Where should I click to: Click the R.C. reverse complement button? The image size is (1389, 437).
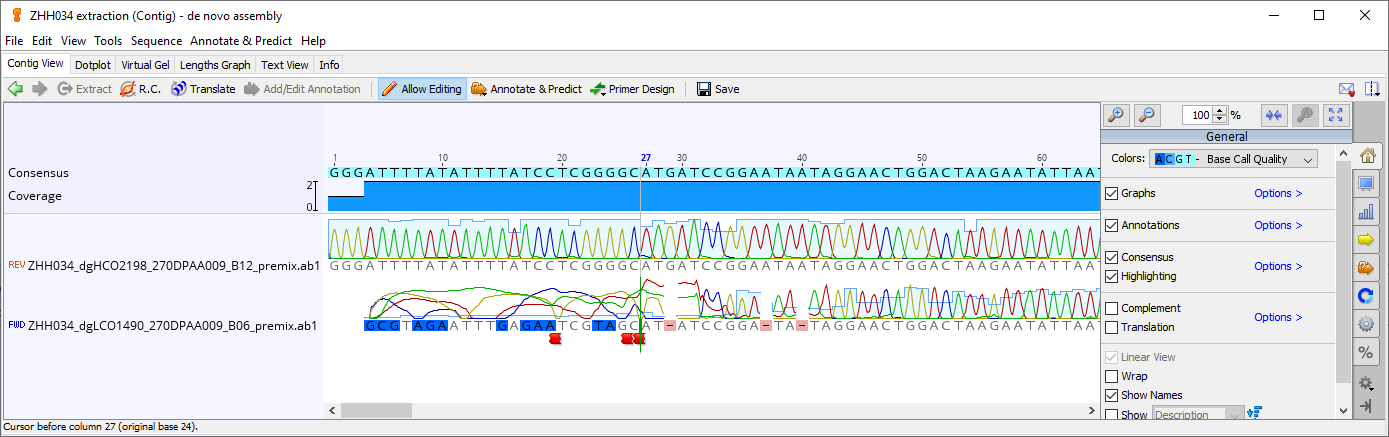tap(141, 89)
